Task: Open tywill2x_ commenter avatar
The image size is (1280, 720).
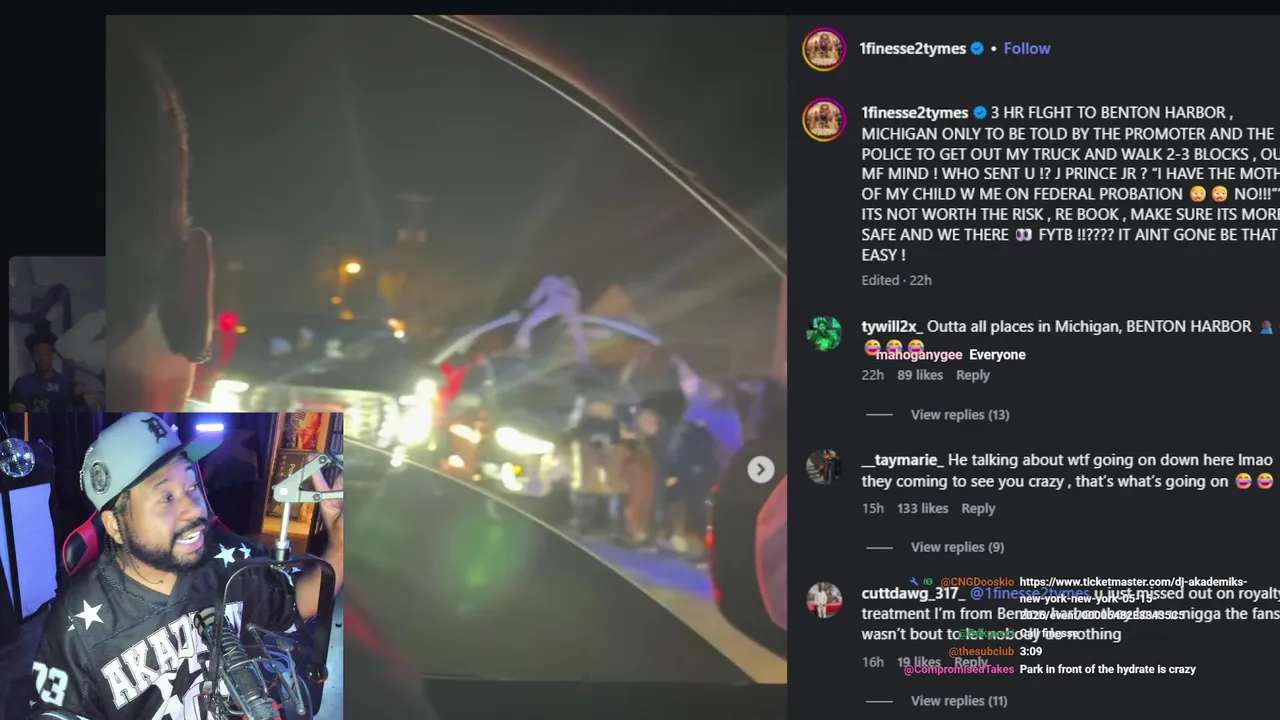Action: pyautogui.click(x=824, y=334)
